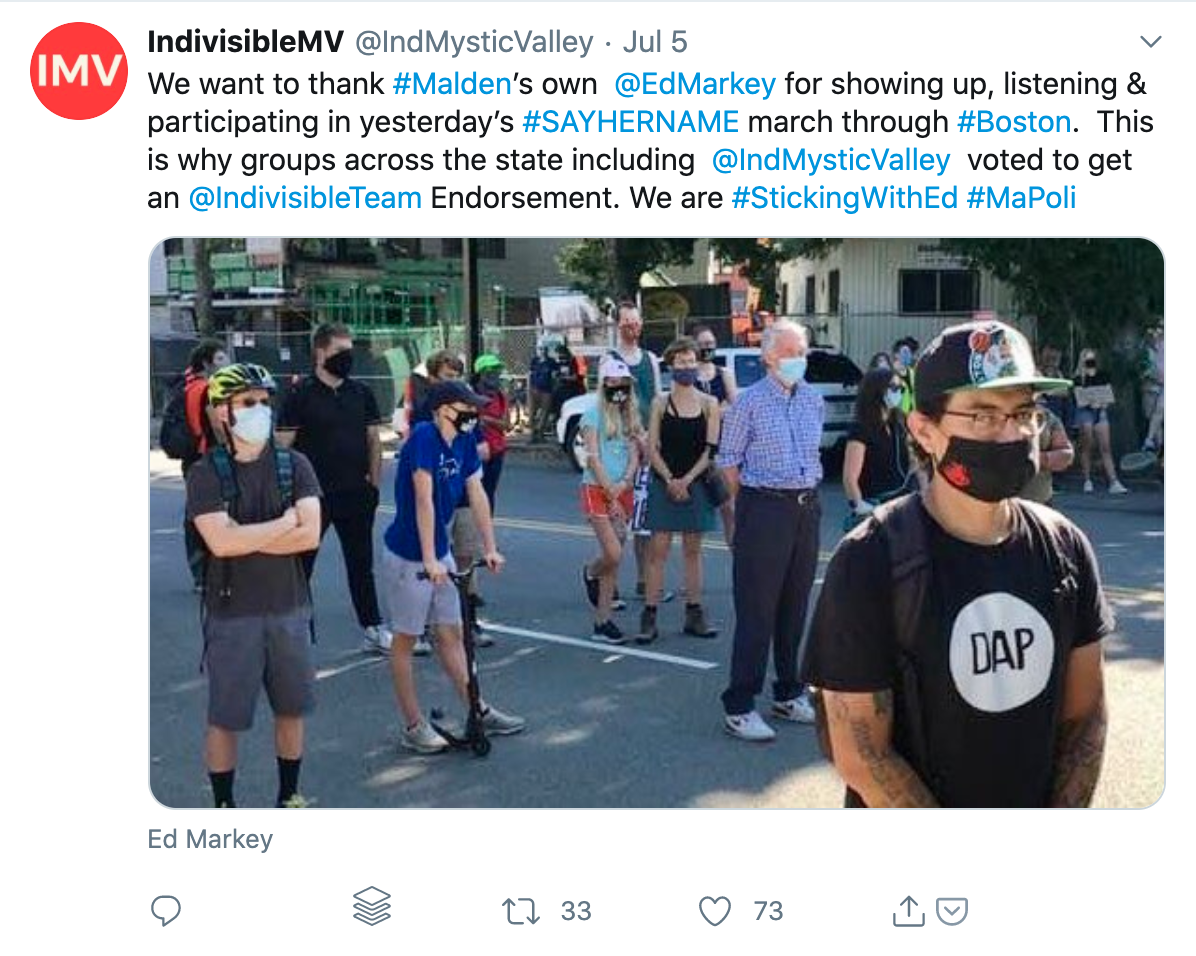Expand the tweet options chevron
Screen dimensions: 1196x956
1150,41
